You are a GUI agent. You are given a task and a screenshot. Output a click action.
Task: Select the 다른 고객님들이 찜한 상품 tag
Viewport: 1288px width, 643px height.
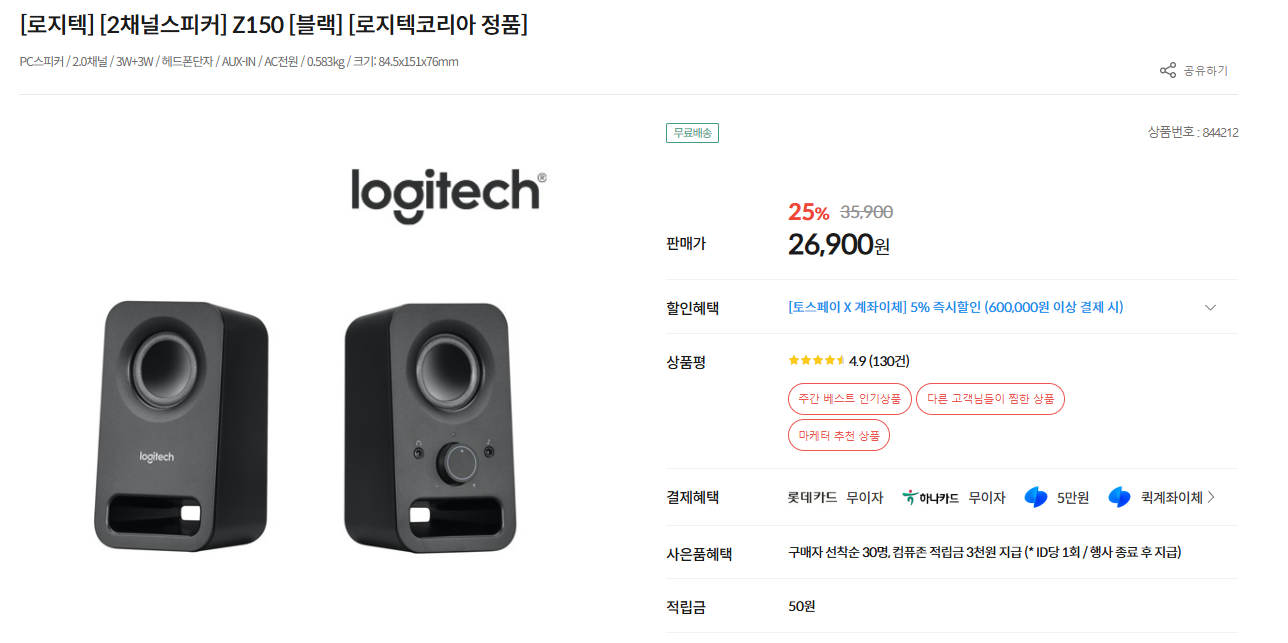pos(990,399)
